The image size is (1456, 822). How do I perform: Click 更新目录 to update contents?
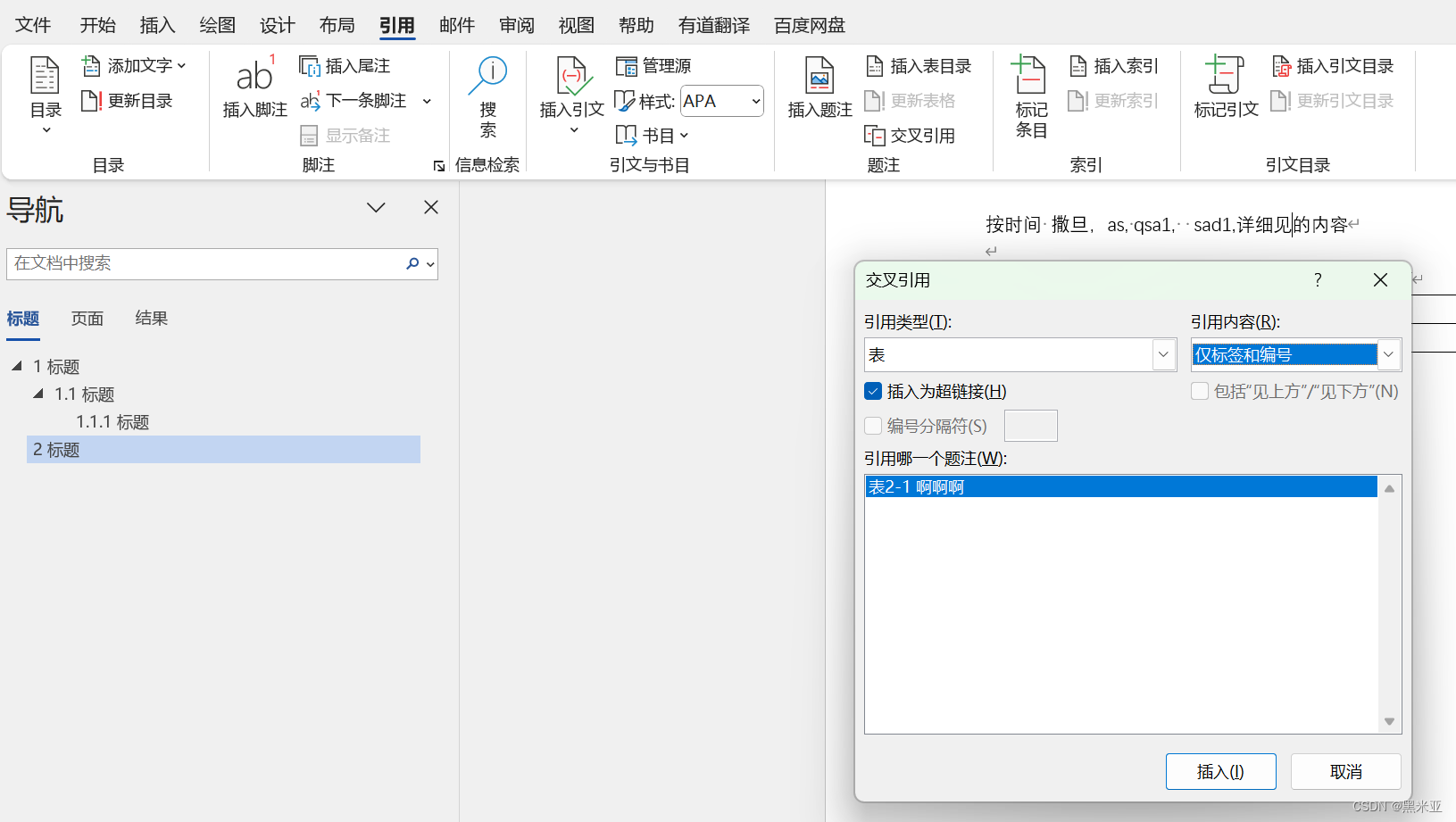click(127, 101)
